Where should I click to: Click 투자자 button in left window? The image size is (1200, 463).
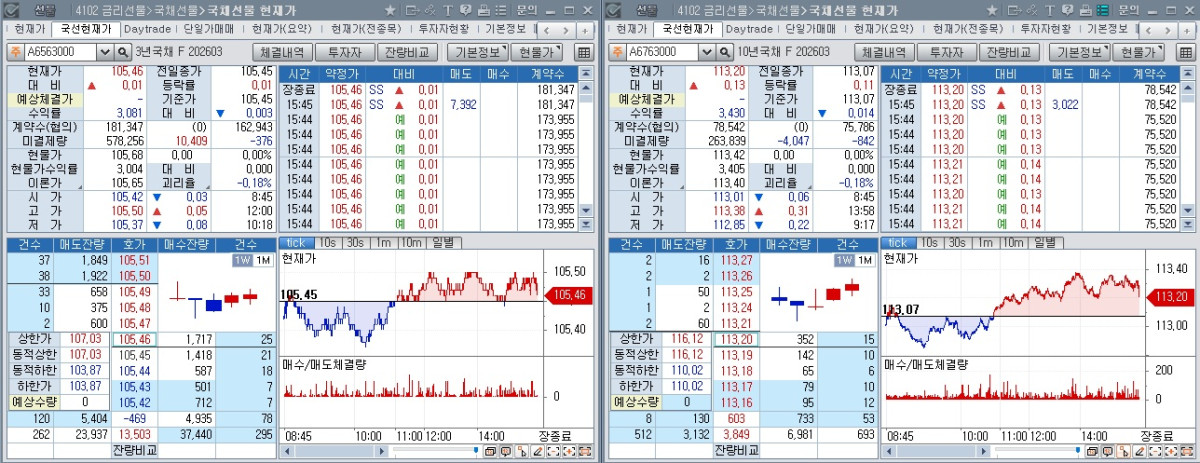coord(345,52)
